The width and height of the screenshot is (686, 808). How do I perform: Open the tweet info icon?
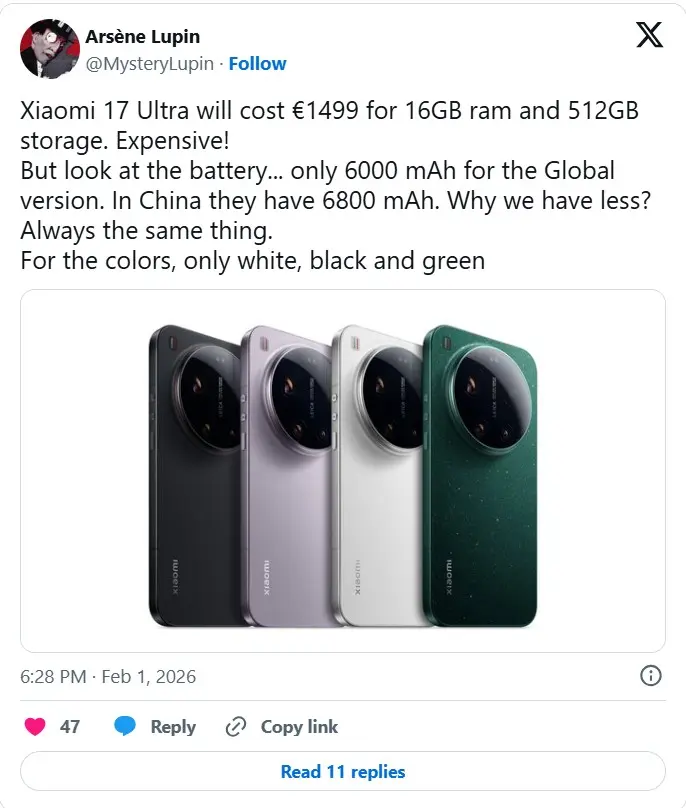tap(650, 676)
